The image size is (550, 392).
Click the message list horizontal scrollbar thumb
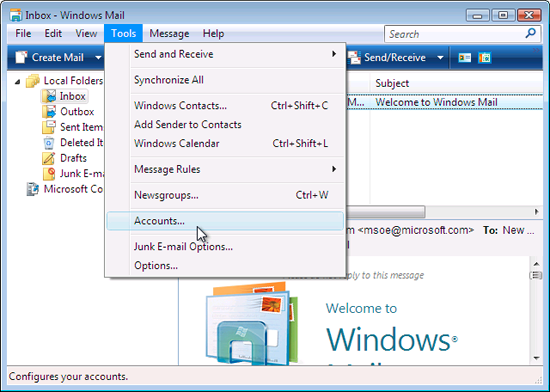click(385, 212)
